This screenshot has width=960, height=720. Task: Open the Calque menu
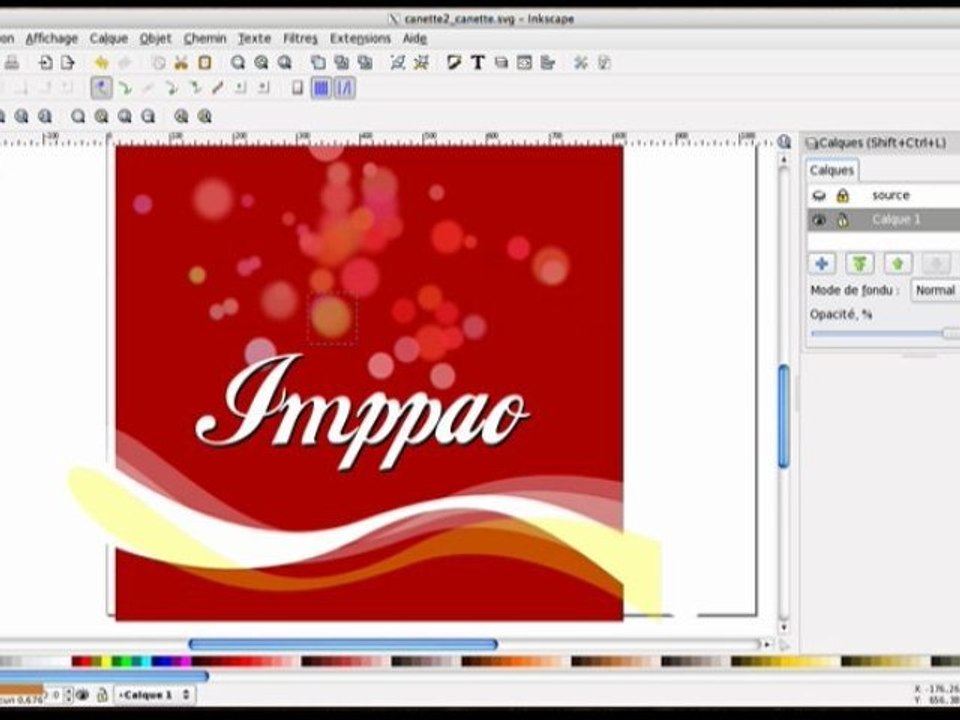pyautogui.click(x=108, y=39)
